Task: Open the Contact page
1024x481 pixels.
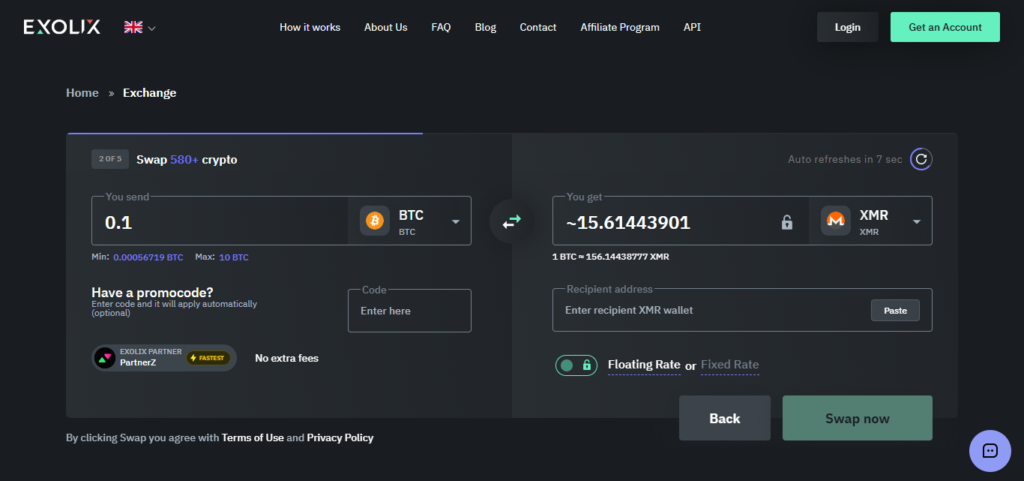Action: [537, 27]
